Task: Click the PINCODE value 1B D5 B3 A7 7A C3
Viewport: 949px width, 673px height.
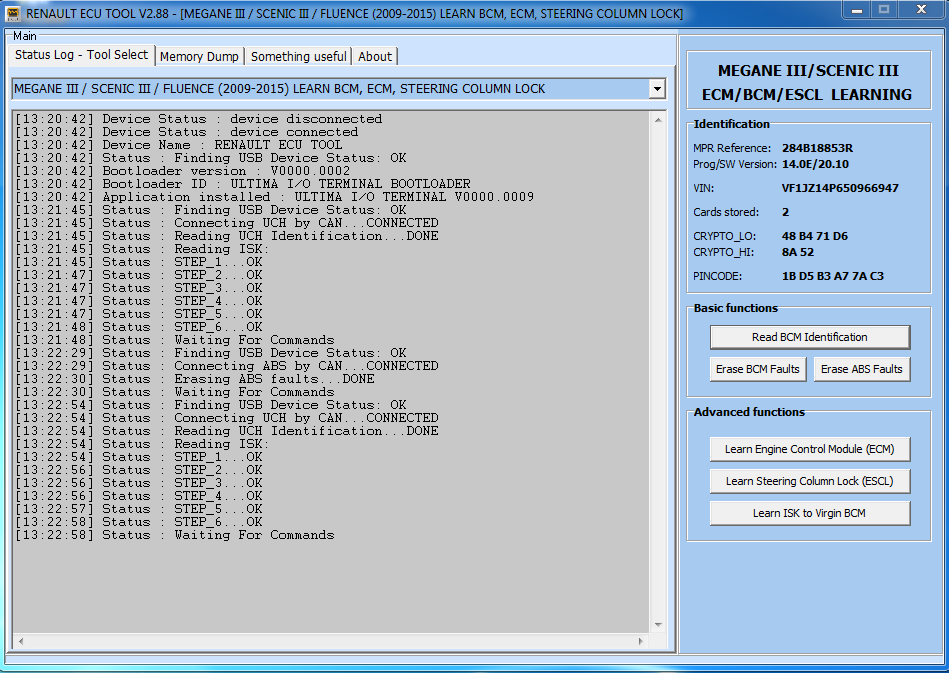Action: (x=833, y=277)
